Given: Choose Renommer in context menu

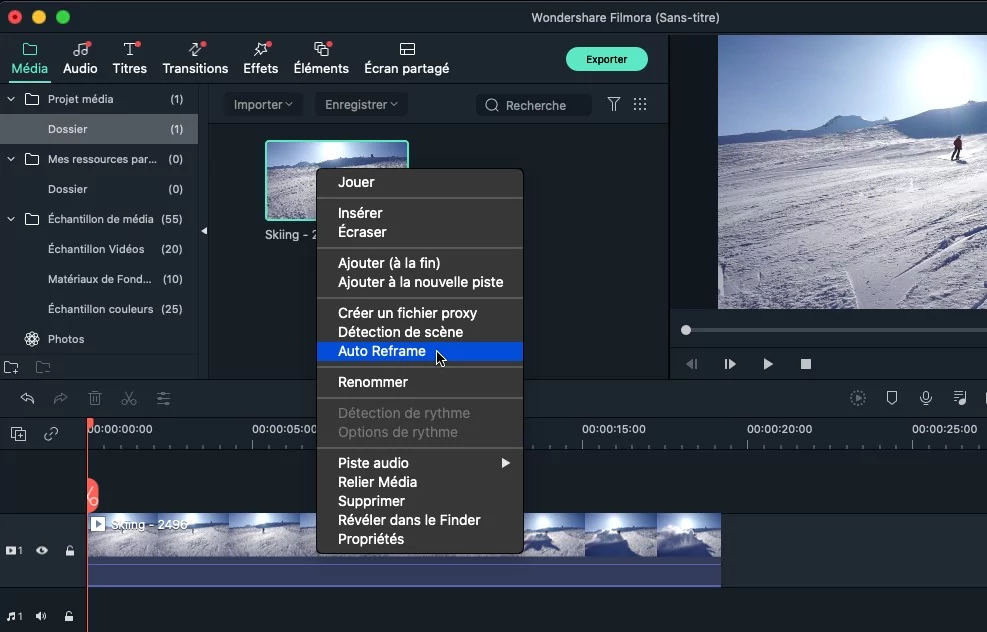Looking at the screenshot, I should (x=420, y=382).
